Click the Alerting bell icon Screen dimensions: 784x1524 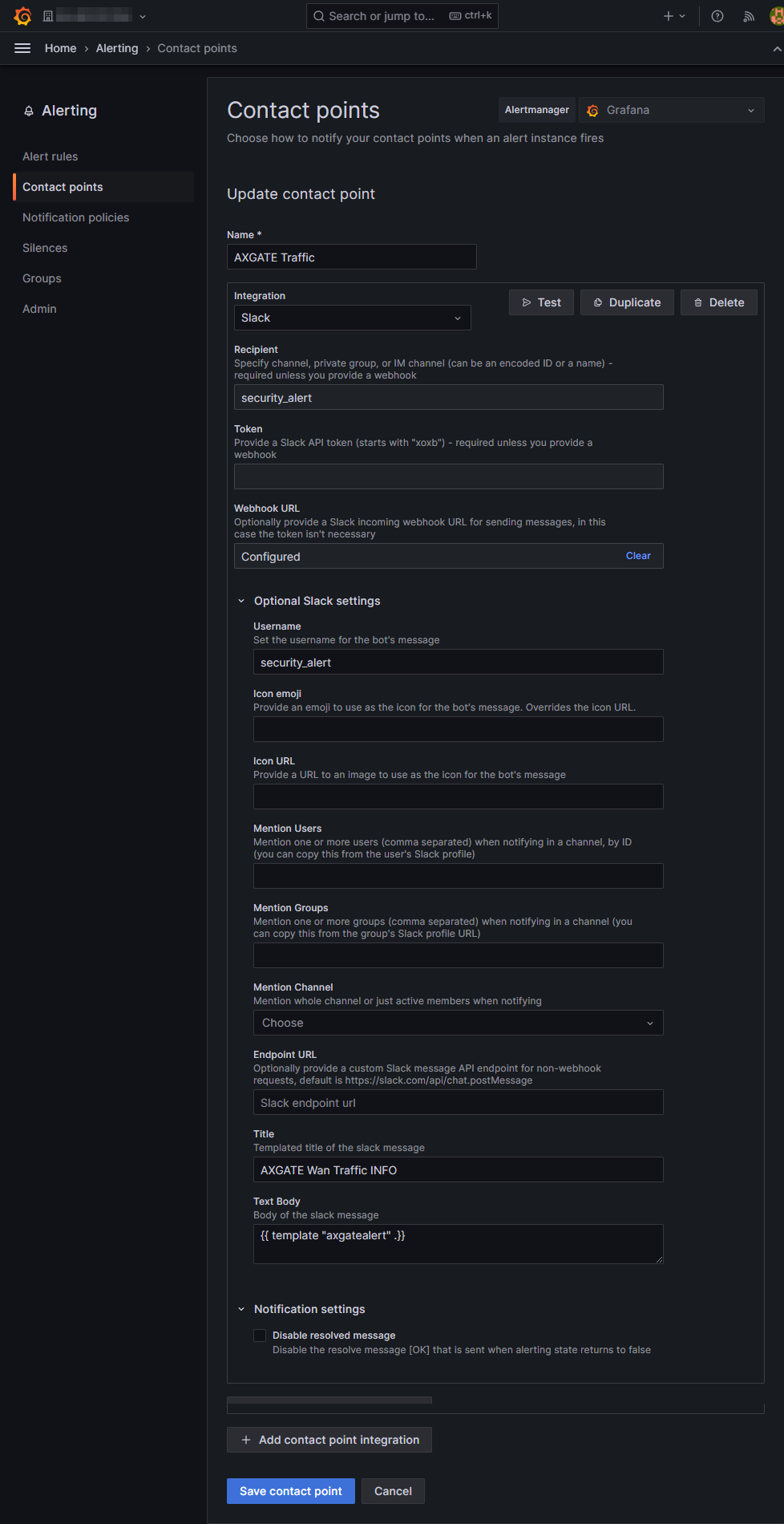tap(29, 111)
